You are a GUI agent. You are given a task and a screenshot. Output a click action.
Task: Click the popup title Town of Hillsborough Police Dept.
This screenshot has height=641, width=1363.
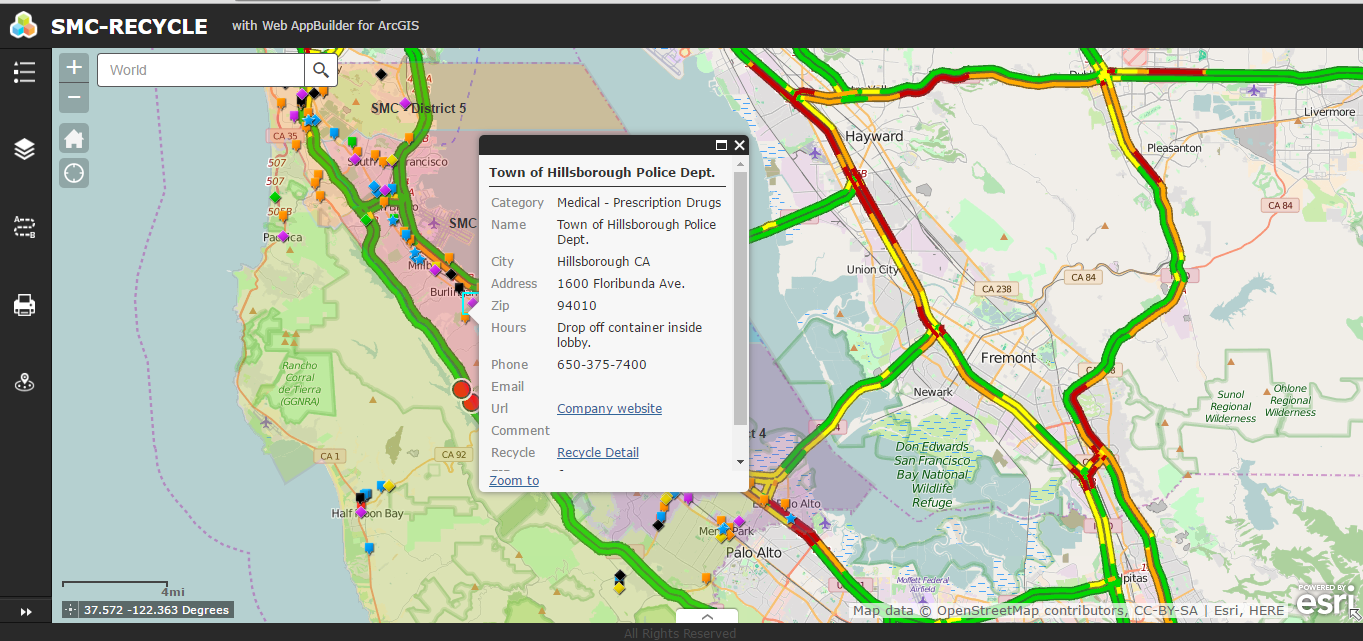click(x=602, y=172)
